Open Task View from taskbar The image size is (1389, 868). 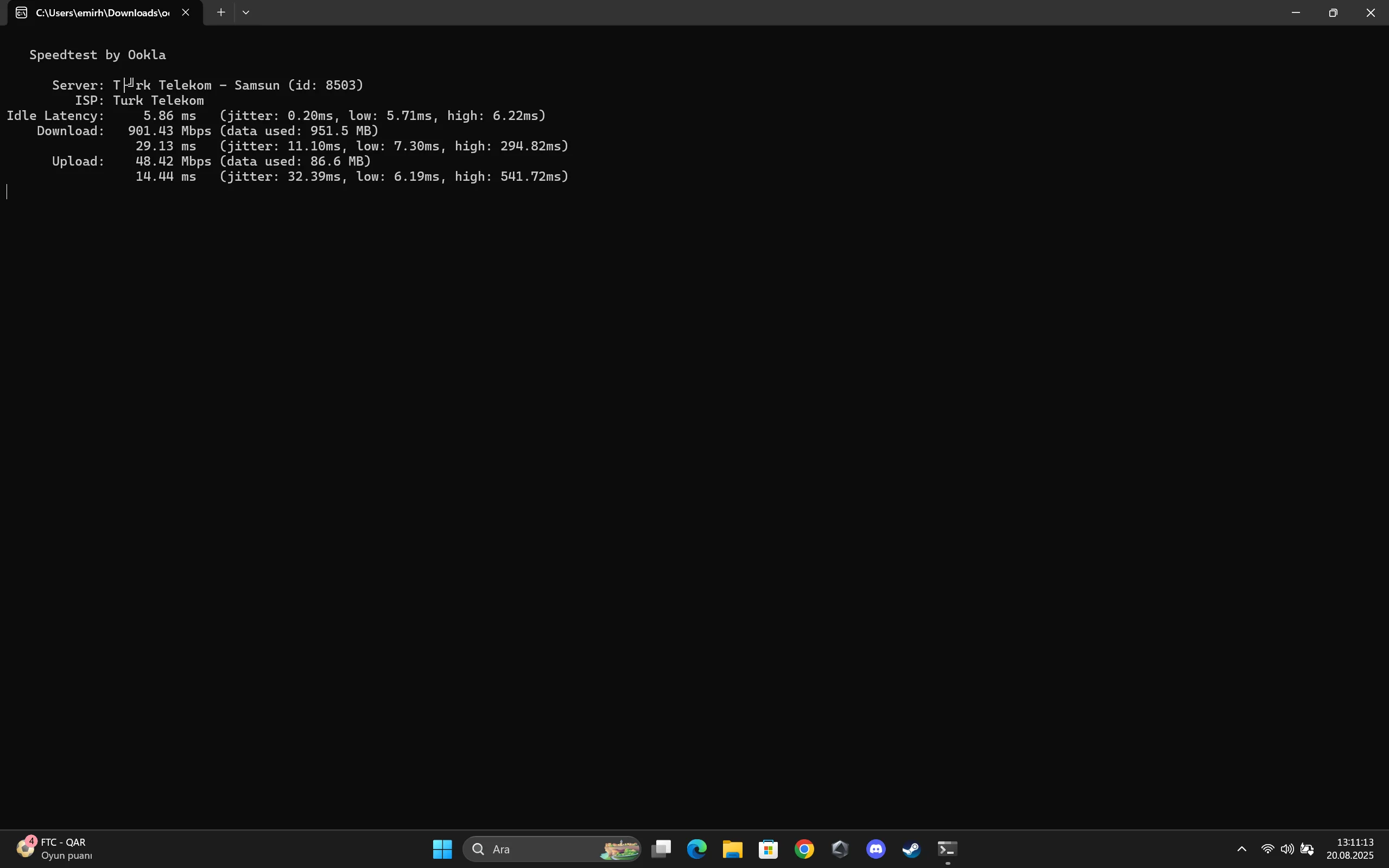pos(661,849)
